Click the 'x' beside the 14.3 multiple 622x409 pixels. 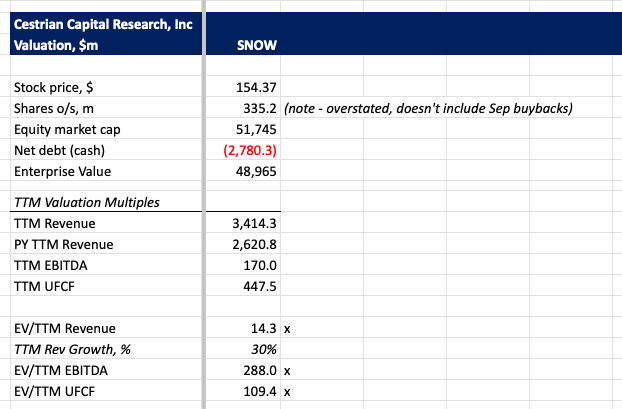tap(287, 329)
